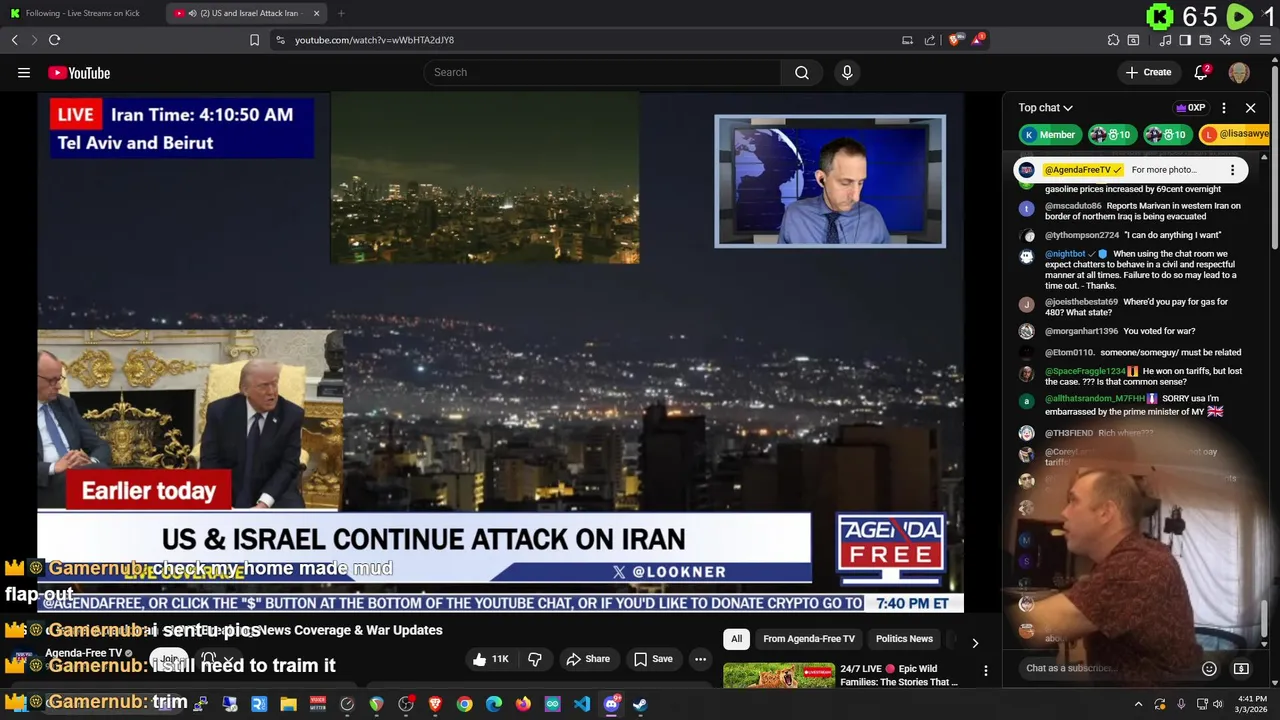1280x720 pixels.
Task: Open the Epic Wild Families video thumbnail
Action: pos(778,676)
